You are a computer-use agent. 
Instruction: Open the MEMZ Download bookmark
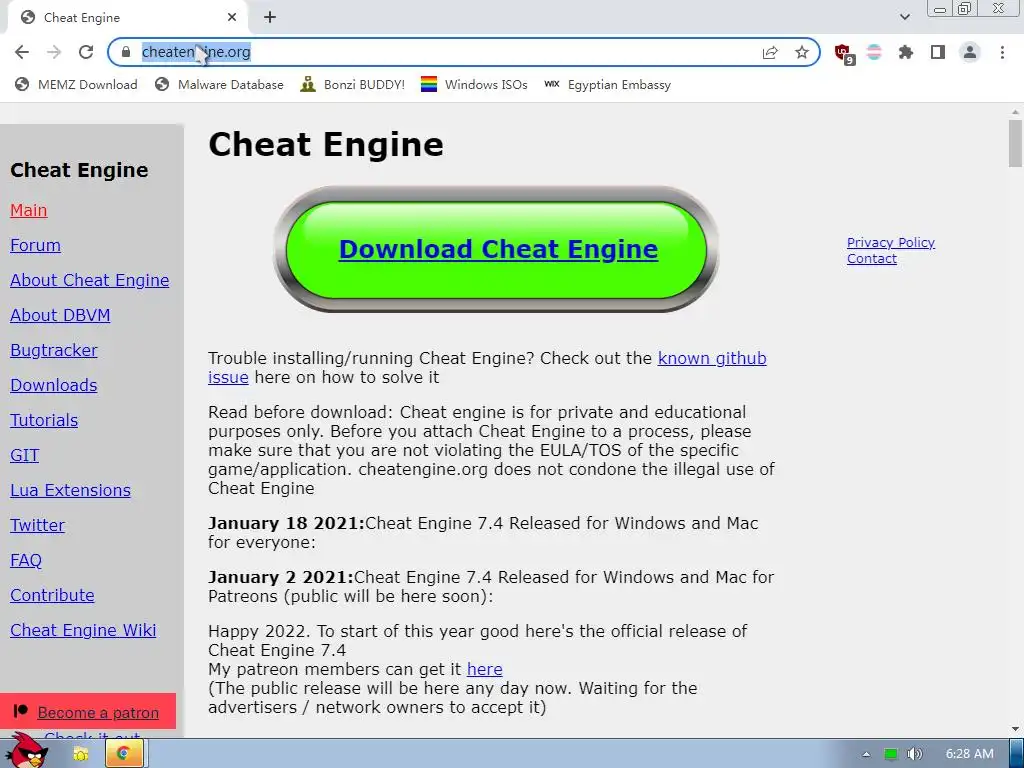(76, 85)
